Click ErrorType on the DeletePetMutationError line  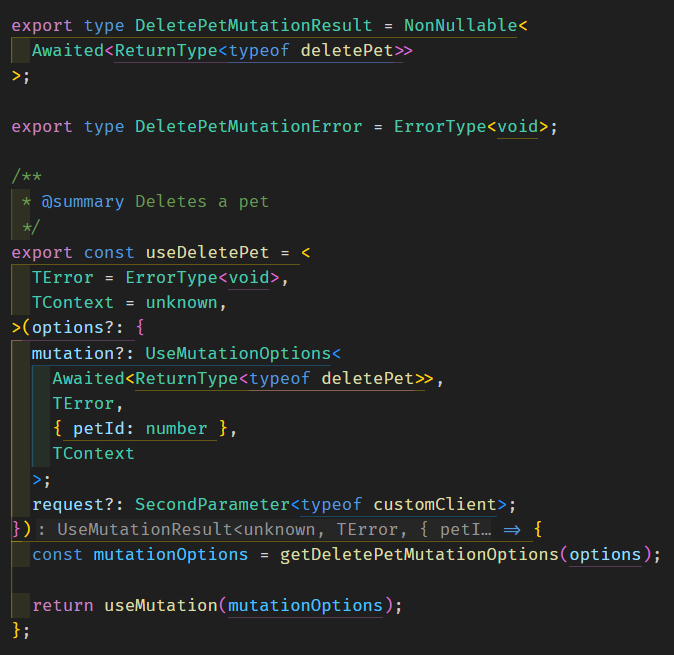click(x=440, y=127)
